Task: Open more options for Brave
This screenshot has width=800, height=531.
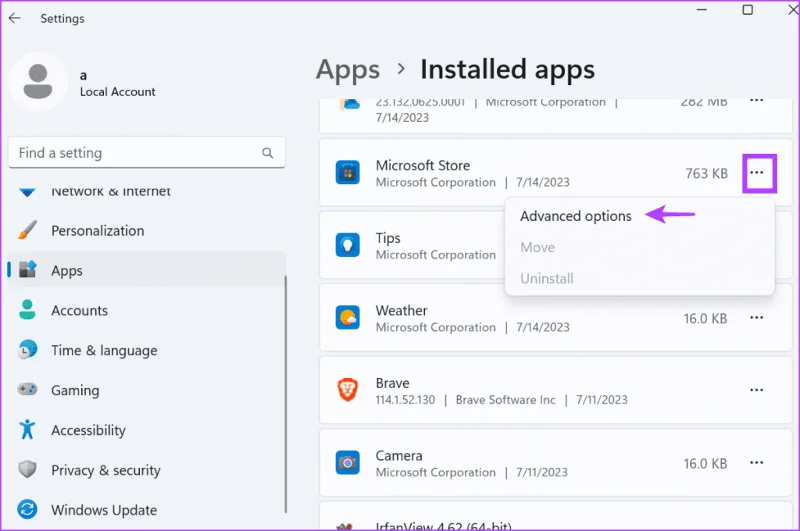Action: [757, 390]
